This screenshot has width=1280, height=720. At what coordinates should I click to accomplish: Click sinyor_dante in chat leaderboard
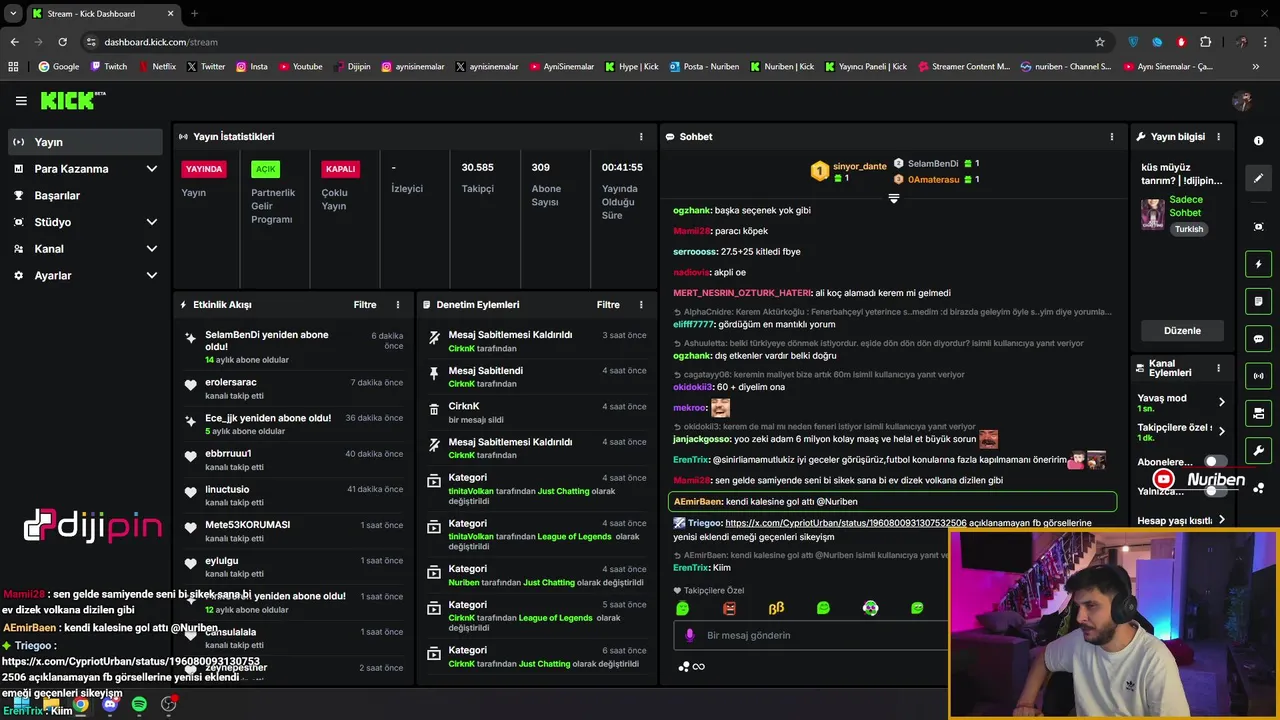pyautogui.click(x=860, y=166)
